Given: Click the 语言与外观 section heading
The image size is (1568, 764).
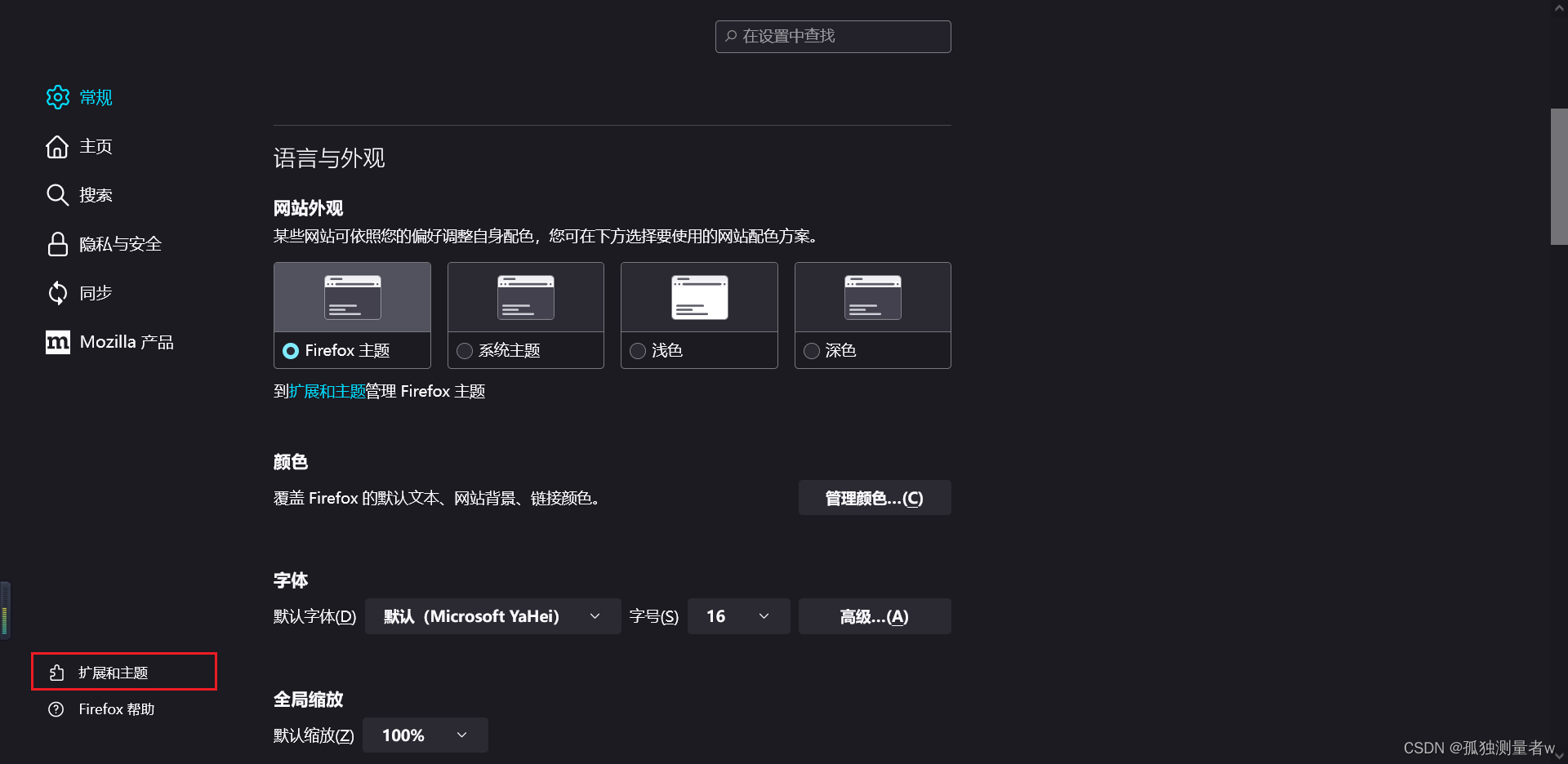Looking at the screenshot, I should pos(329,158).
